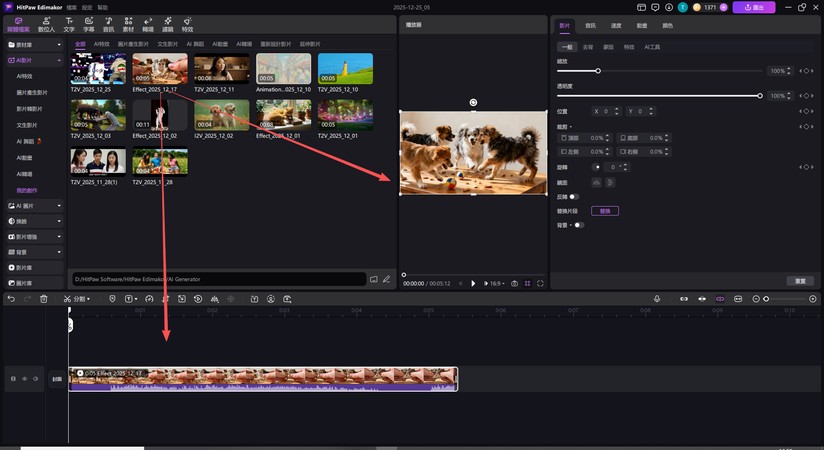Toggle the track lock icon

pyautogui.click(x=13, y=379)
